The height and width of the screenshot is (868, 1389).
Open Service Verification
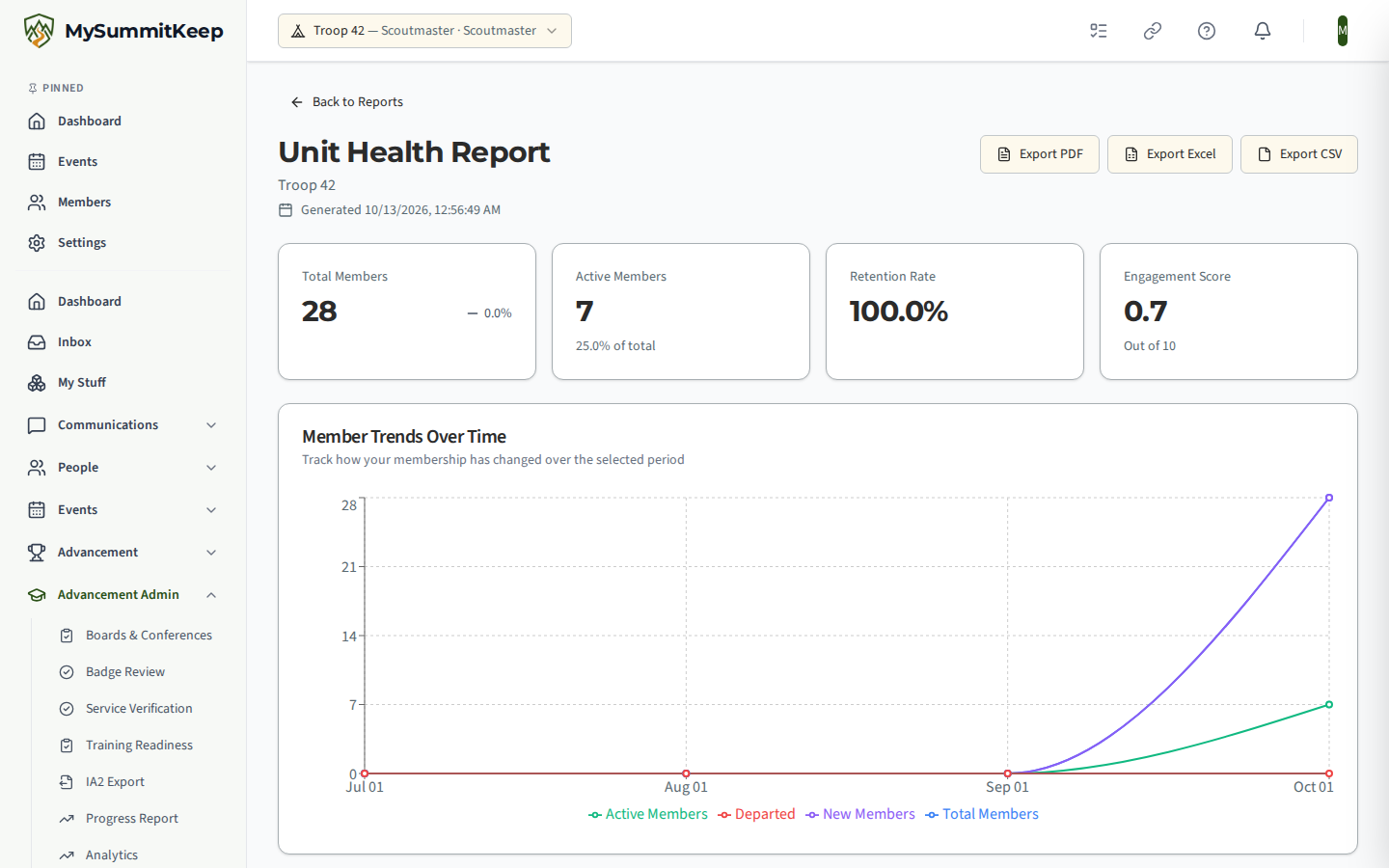(139, 708)
